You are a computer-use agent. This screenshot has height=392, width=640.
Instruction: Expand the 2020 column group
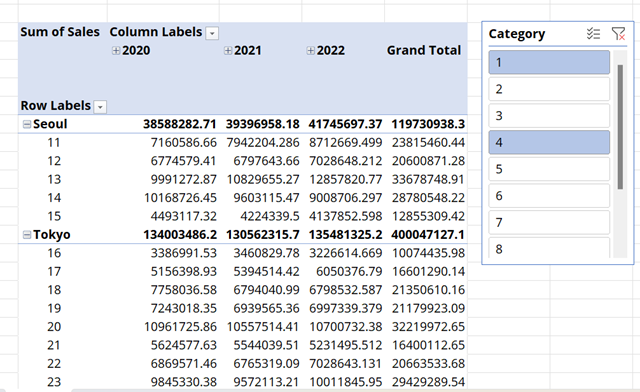point(116,51)
